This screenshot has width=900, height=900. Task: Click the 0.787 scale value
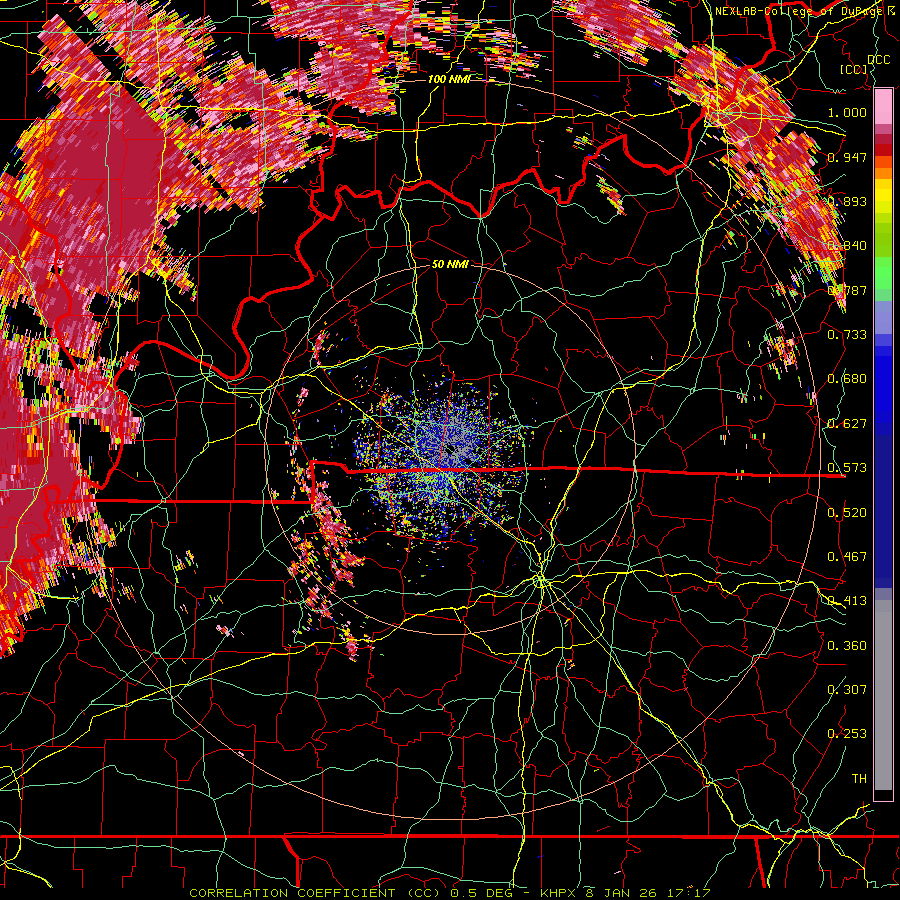847,290
